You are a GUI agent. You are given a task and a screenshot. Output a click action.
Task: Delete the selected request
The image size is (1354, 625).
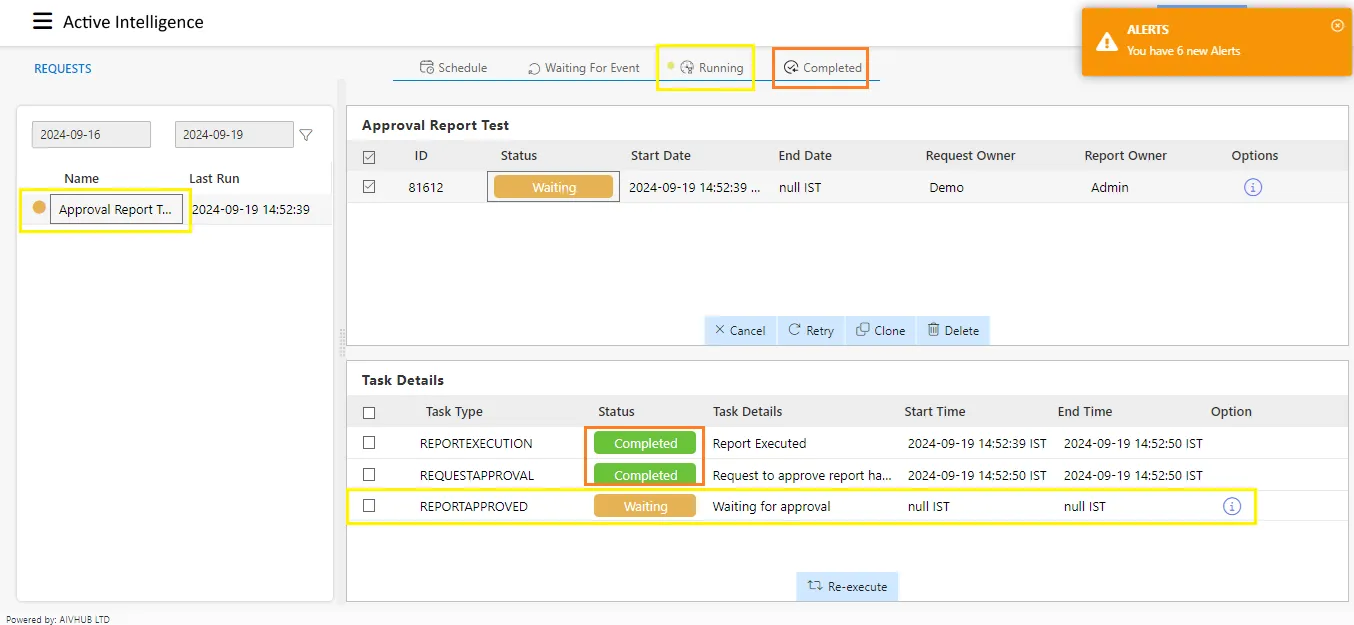[953, 330]
